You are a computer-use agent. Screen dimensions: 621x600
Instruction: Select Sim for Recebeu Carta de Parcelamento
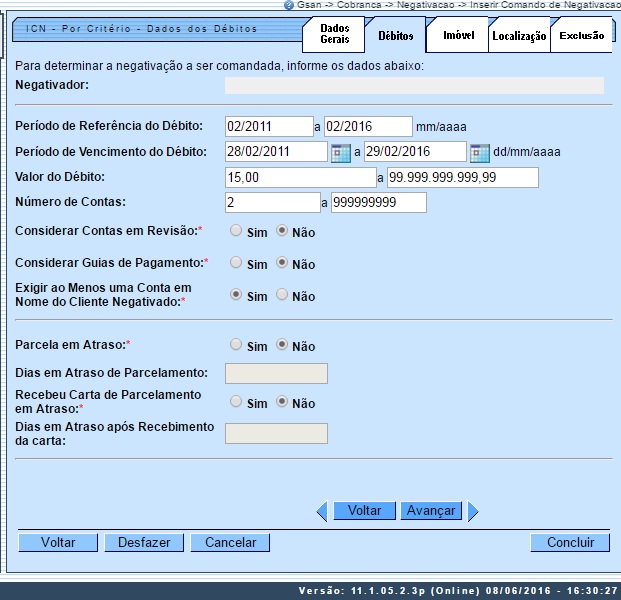click(x=236, y=402)
